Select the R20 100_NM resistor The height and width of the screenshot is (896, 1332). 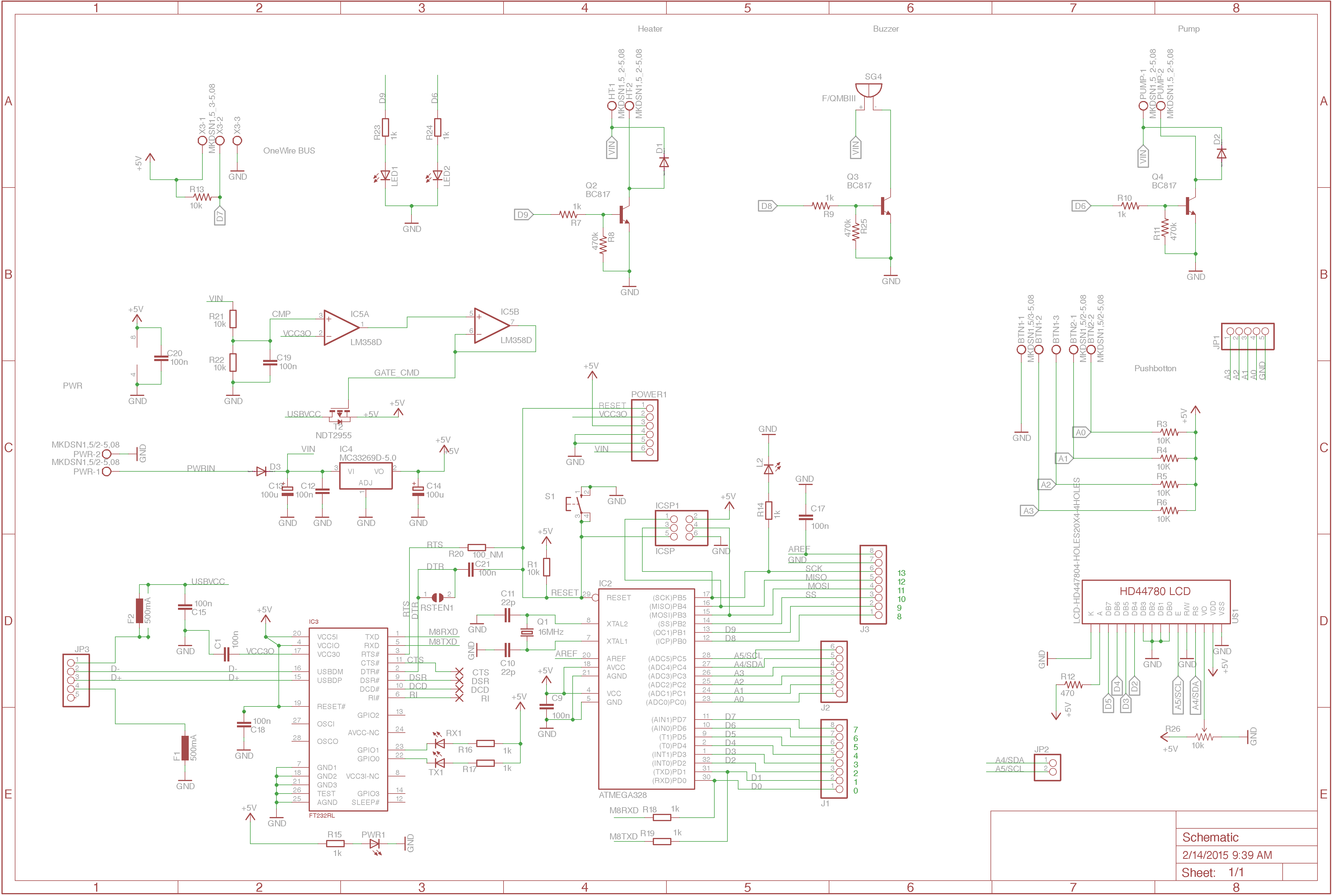pyautogui.click(x=477, y=547)
